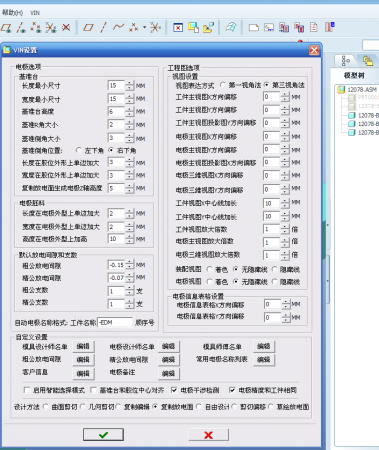
Task: Select 12078.ASM in the model tree
Action: (357, 90)
